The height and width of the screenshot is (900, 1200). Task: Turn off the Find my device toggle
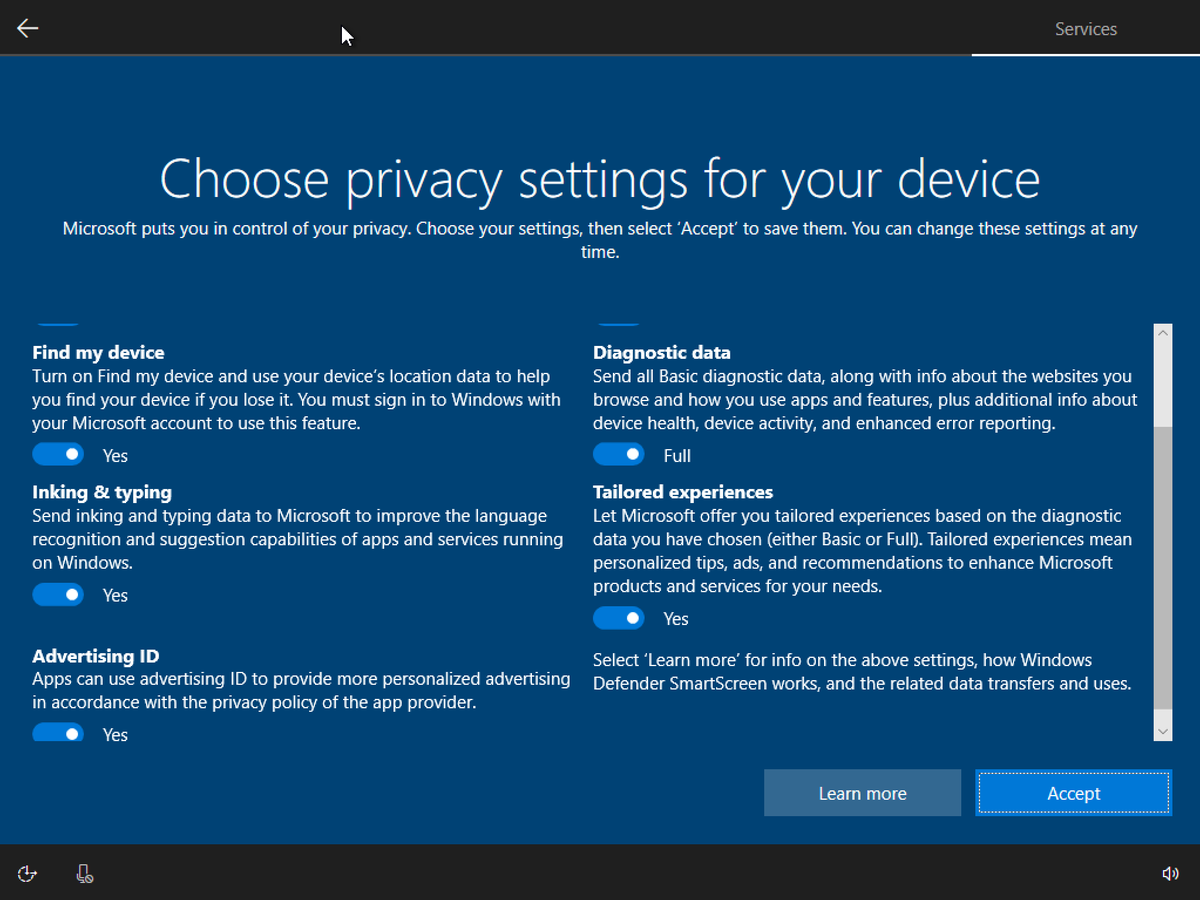click(58, 455)
